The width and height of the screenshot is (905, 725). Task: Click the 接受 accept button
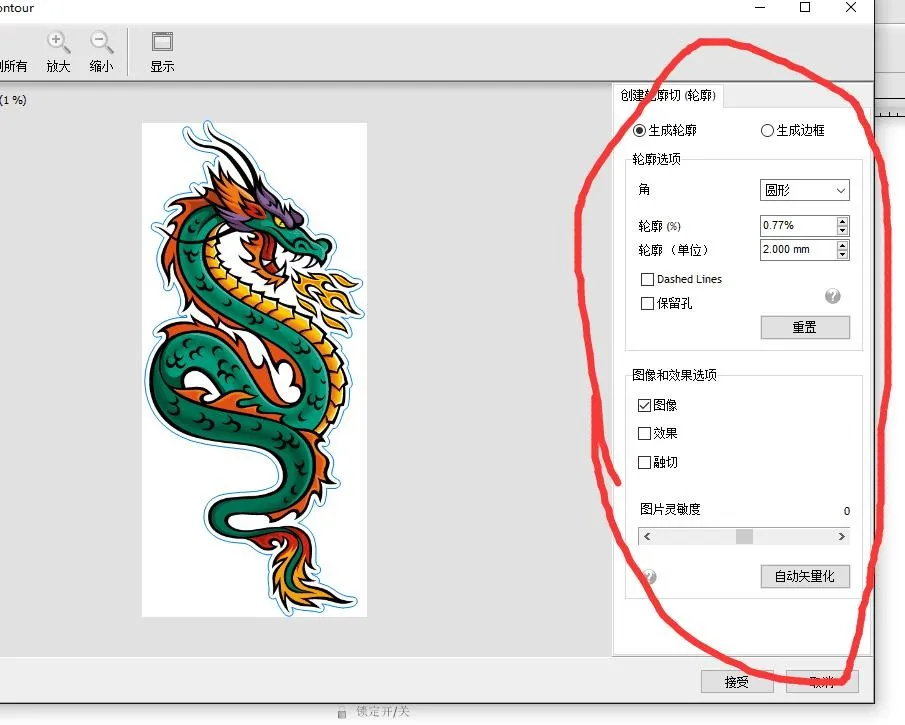(737, 682)
